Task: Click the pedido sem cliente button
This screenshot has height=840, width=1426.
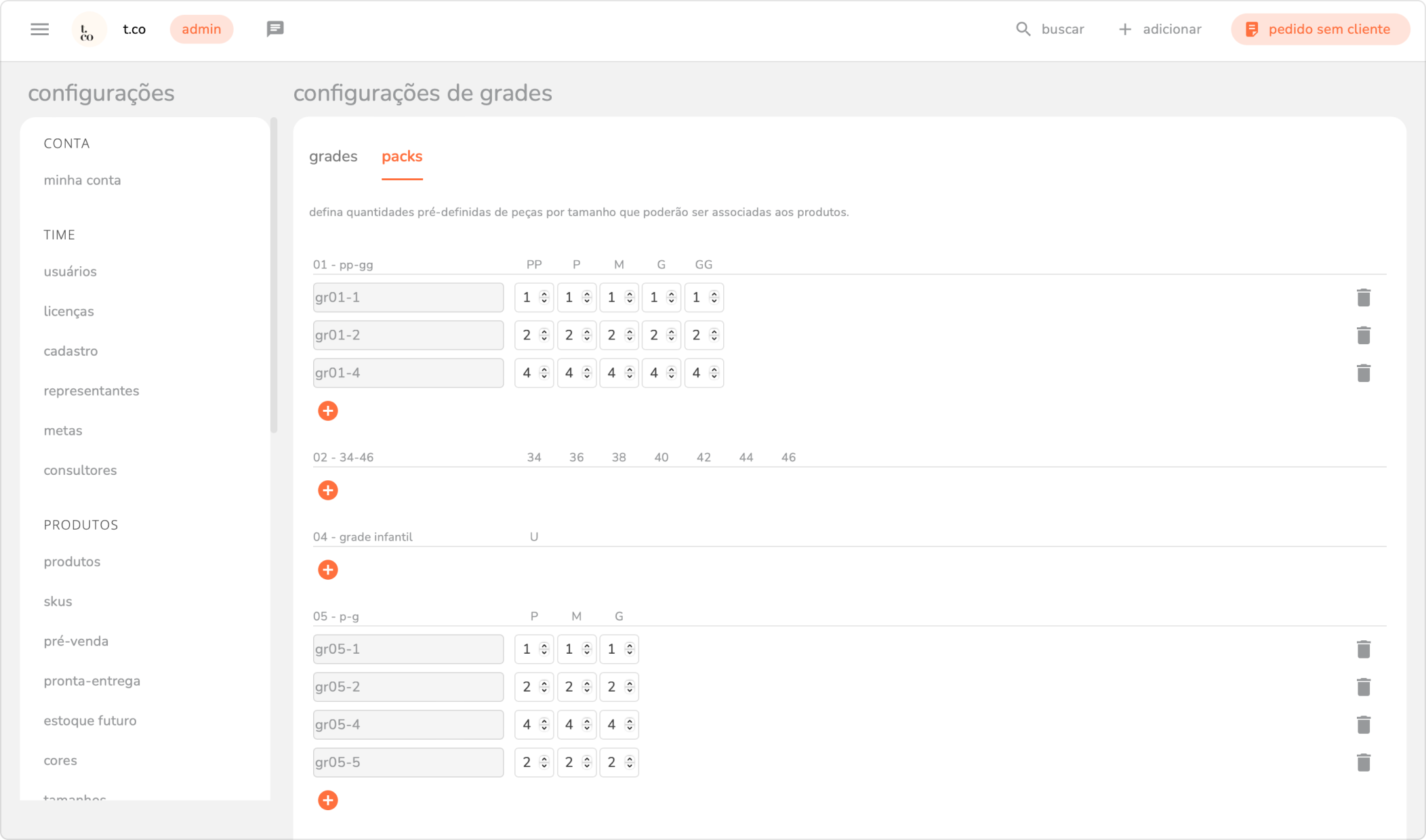Action: coord(1320,29)
